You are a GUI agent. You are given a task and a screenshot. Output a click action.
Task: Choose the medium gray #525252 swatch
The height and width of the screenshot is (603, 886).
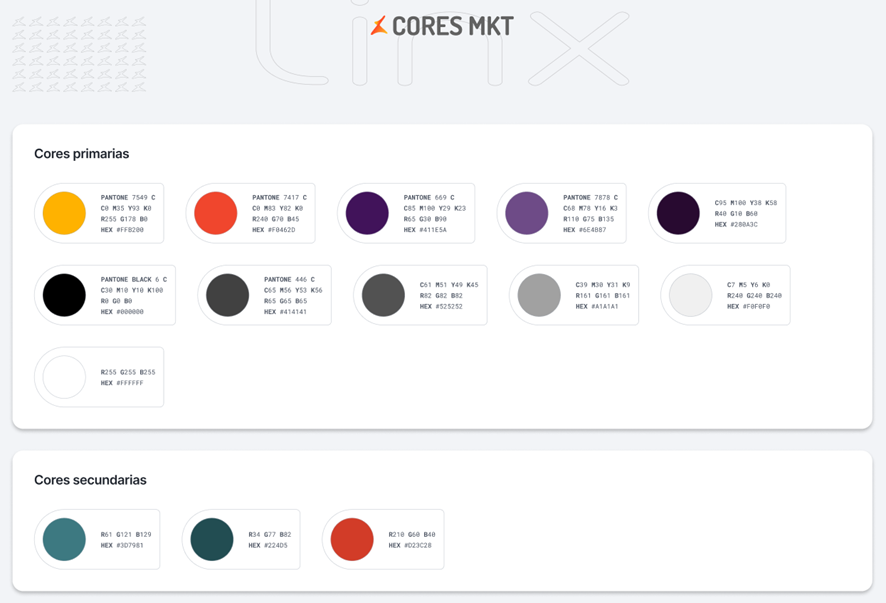tap(383, 295)
